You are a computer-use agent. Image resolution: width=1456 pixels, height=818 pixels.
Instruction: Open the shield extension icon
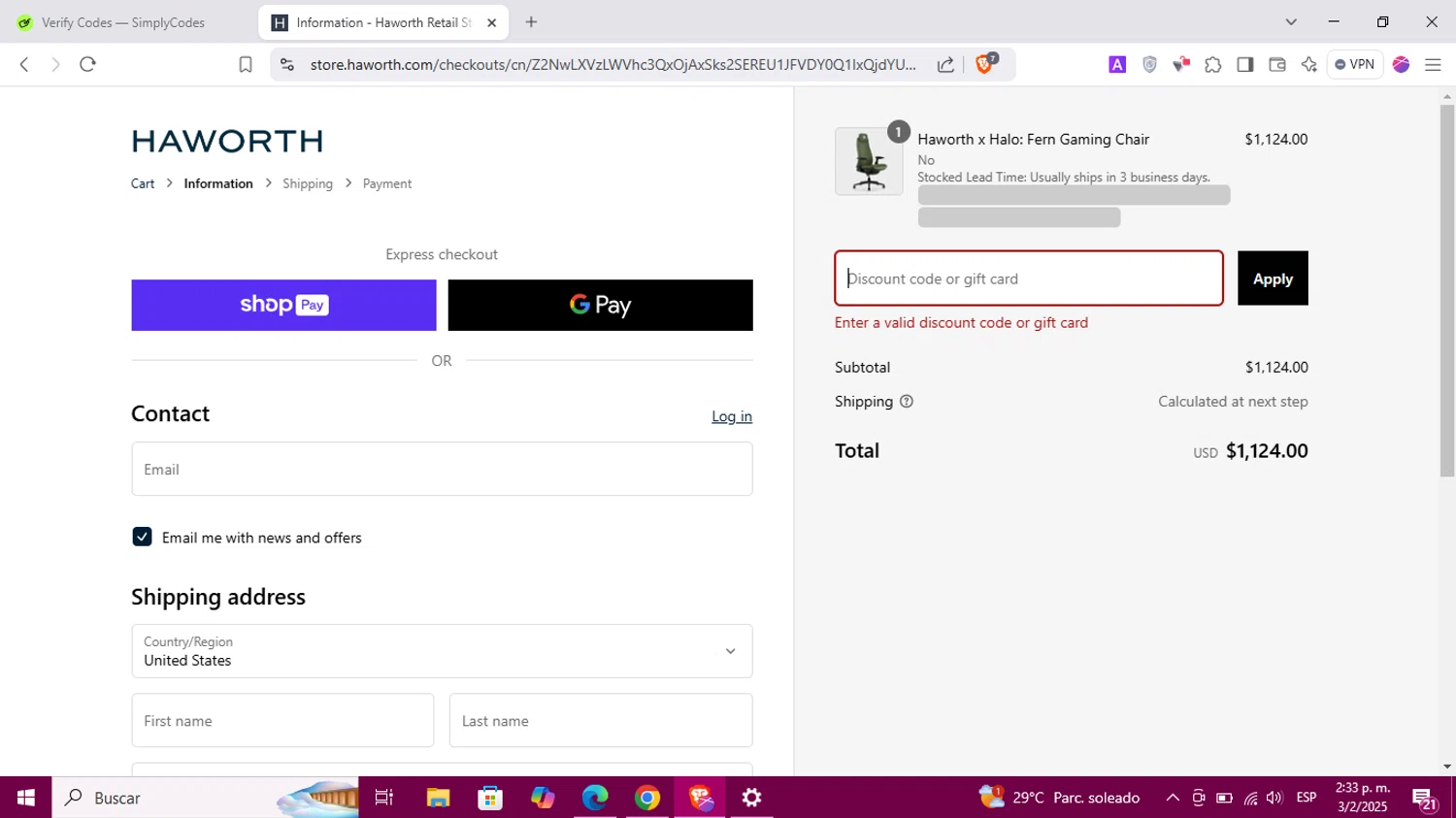click(x=1149, y=64)
